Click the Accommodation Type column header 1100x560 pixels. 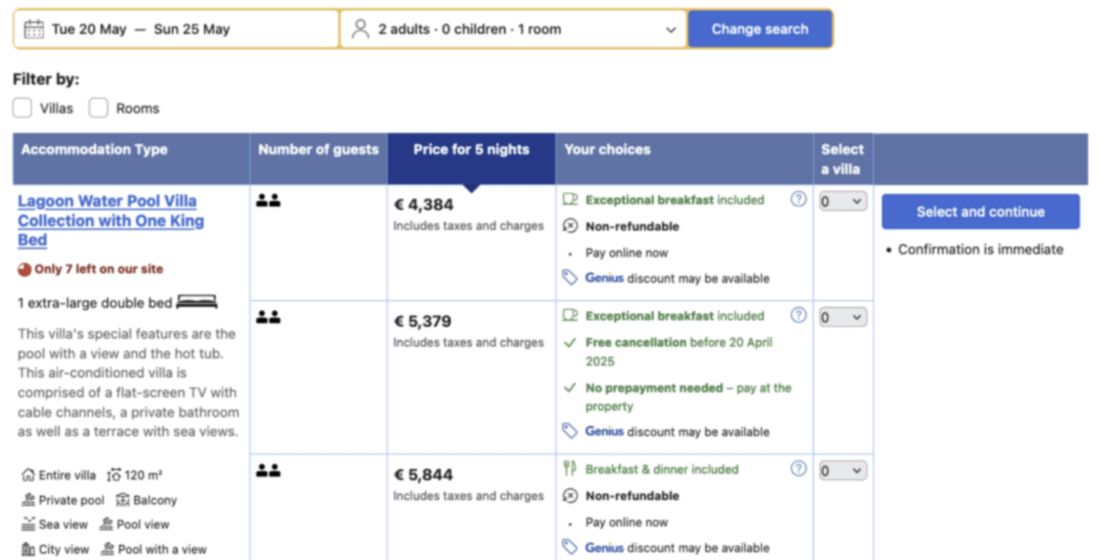click(x=95, y=150)
